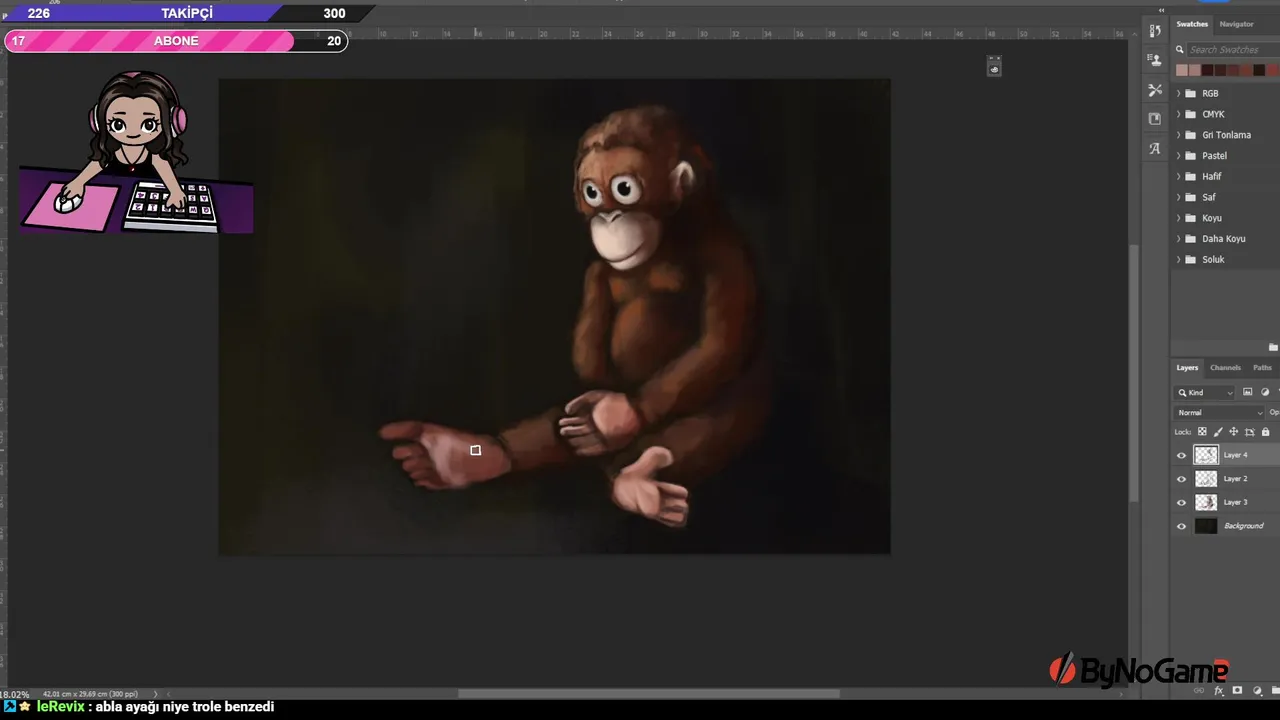Switch to the Swatches tab
1280x720 pixels.
point(1192,24)
